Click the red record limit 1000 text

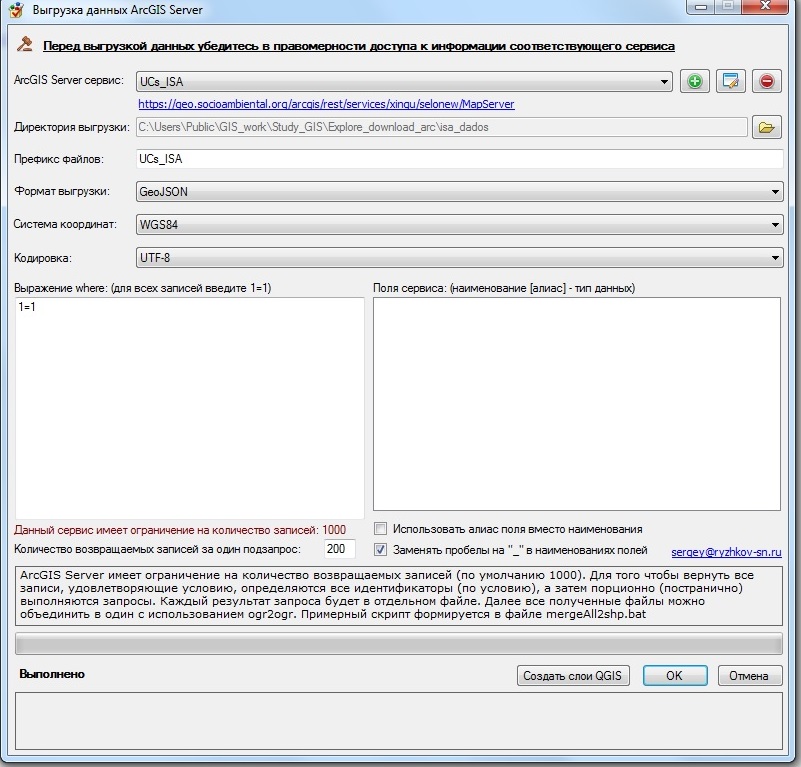[x=180, y=530]
